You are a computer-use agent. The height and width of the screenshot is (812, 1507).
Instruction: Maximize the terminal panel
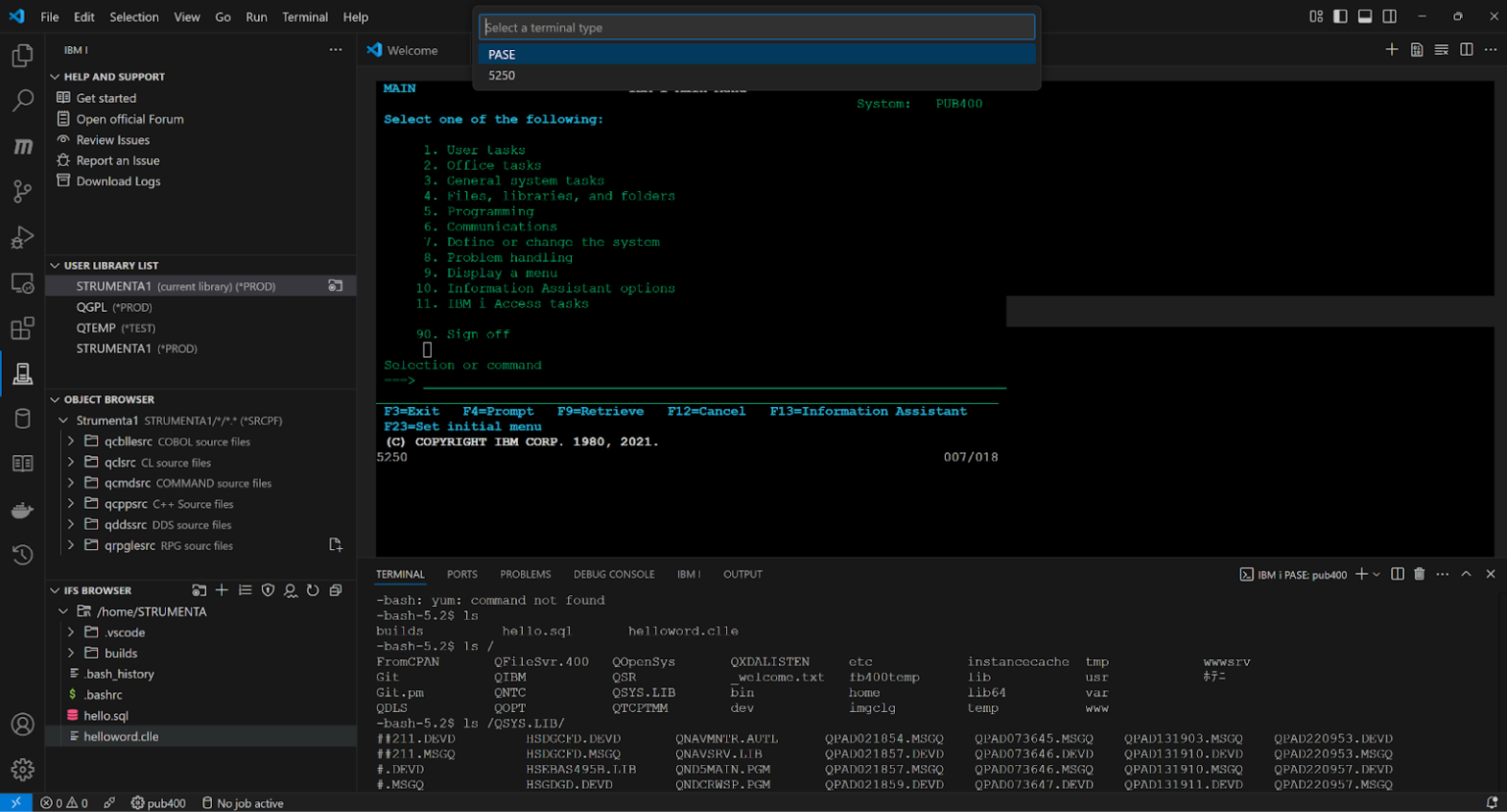point(1467,574)
